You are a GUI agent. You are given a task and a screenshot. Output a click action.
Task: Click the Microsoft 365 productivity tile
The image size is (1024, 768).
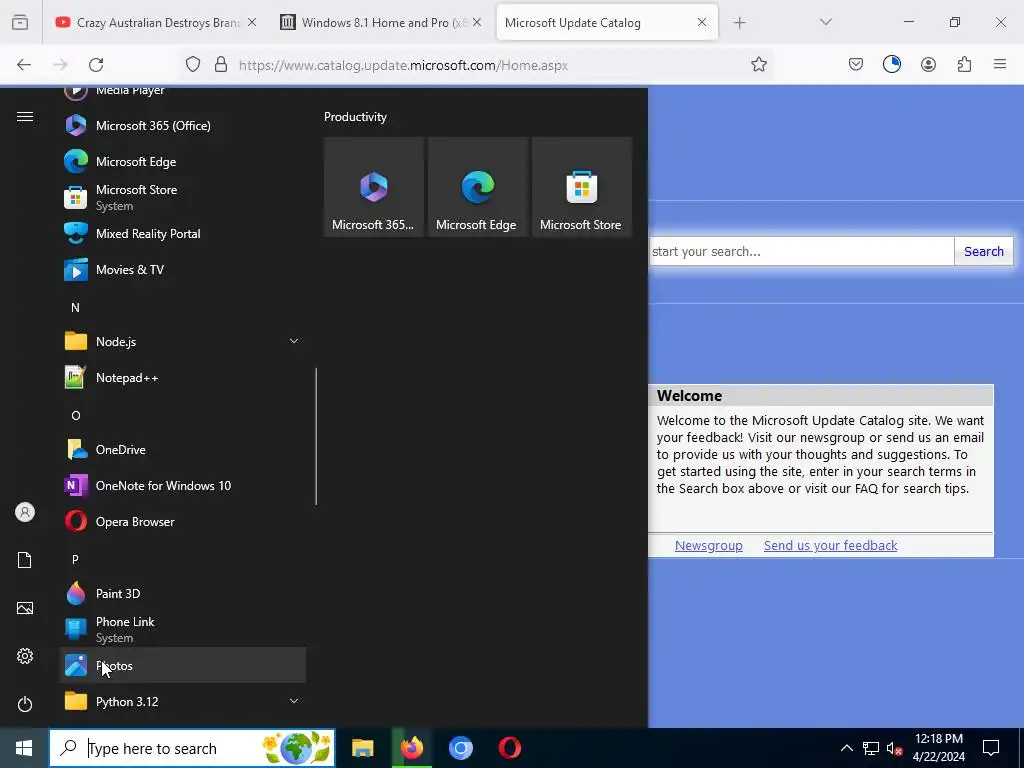click(374, 187)
